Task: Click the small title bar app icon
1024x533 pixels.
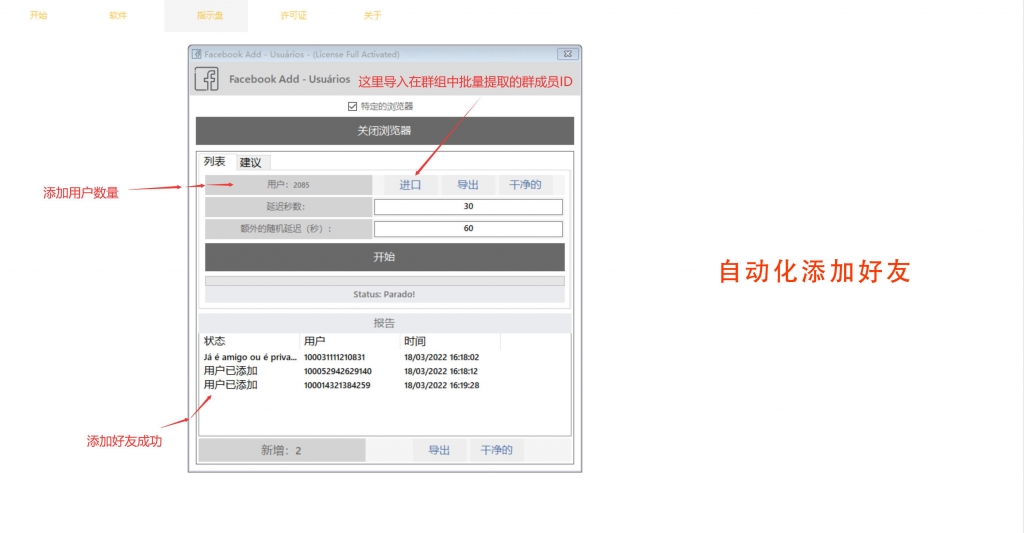Action: [x=197, y=54]
